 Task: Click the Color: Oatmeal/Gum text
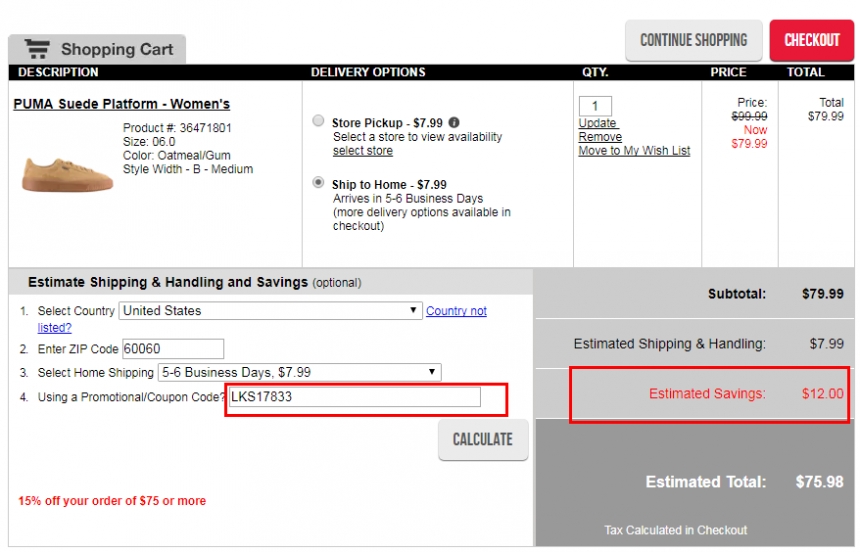point(177,155)
